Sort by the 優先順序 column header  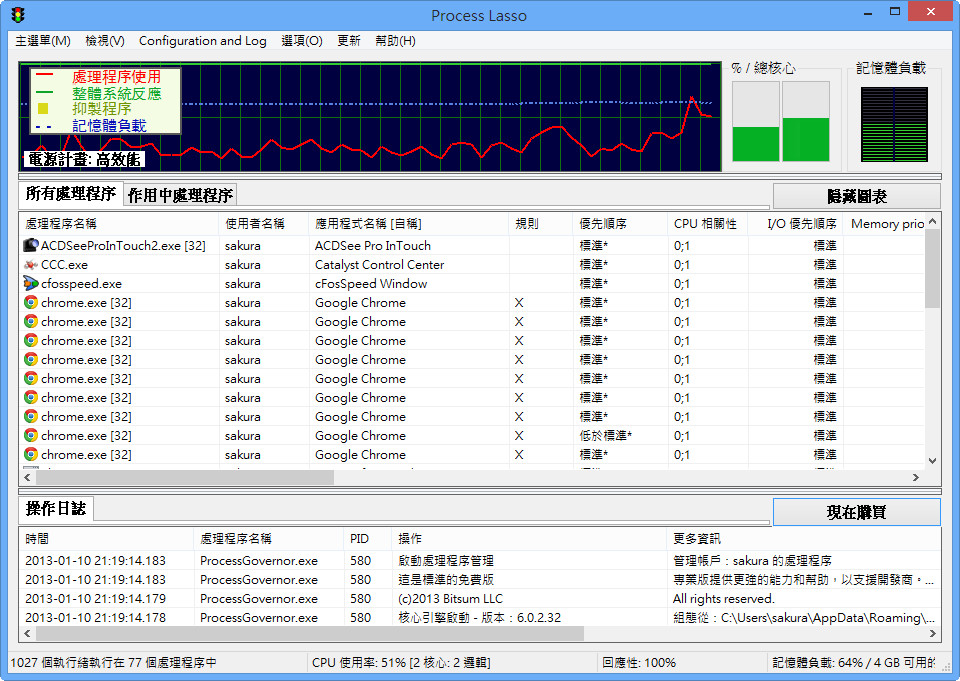pos(620,224)
